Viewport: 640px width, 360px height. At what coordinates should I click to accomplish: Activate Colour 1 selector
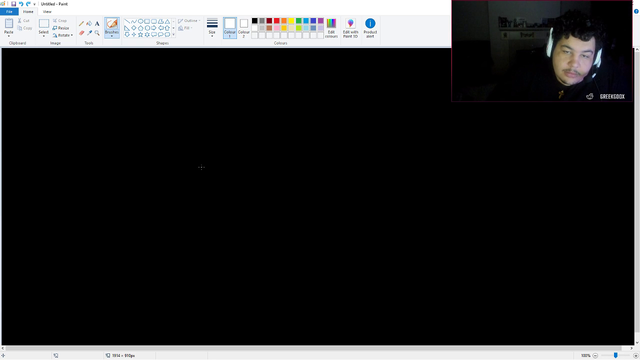tap(230, 28)
